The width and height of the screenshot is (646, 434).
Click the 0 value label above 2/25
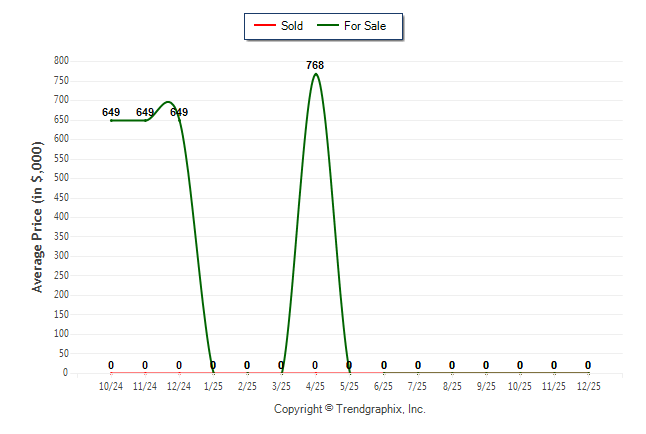[x=247, y=365]
